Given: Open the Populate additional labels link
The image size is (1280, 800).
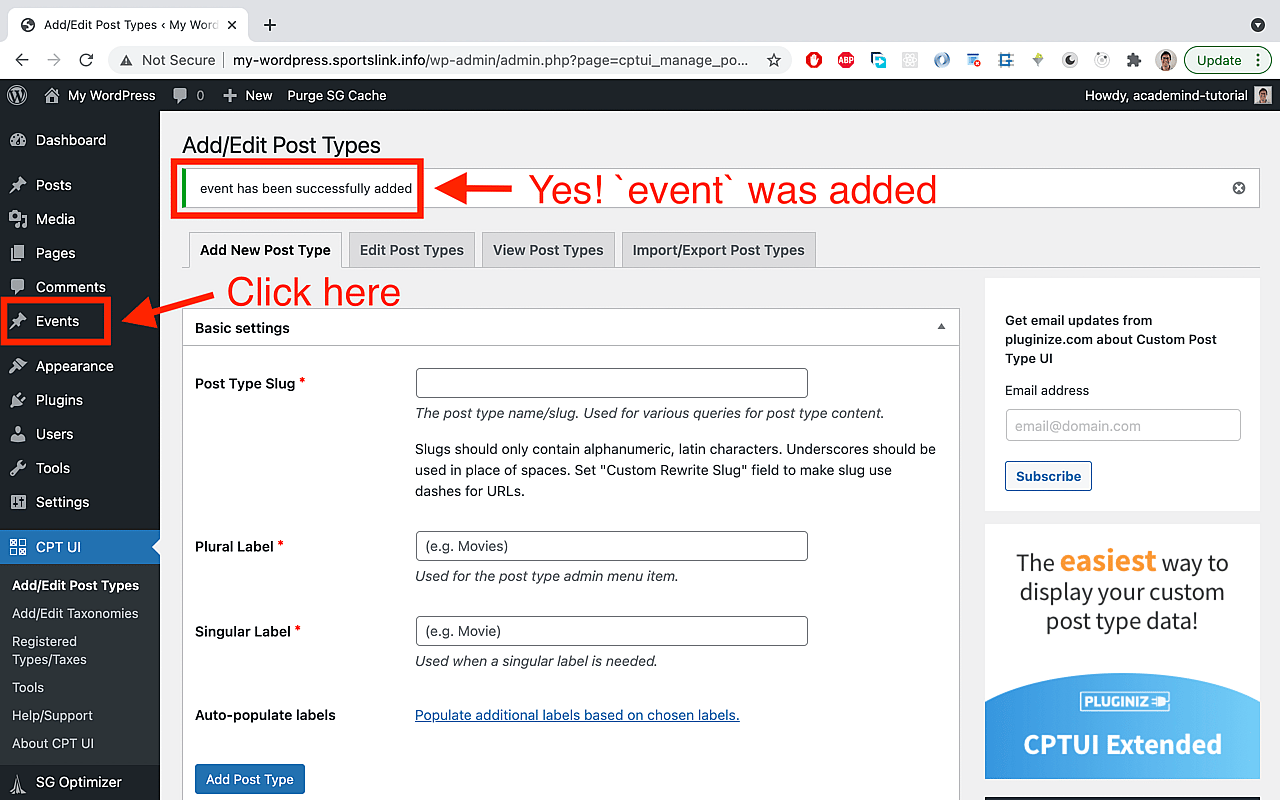Looking at the screenshot, I should pos(577,715).
